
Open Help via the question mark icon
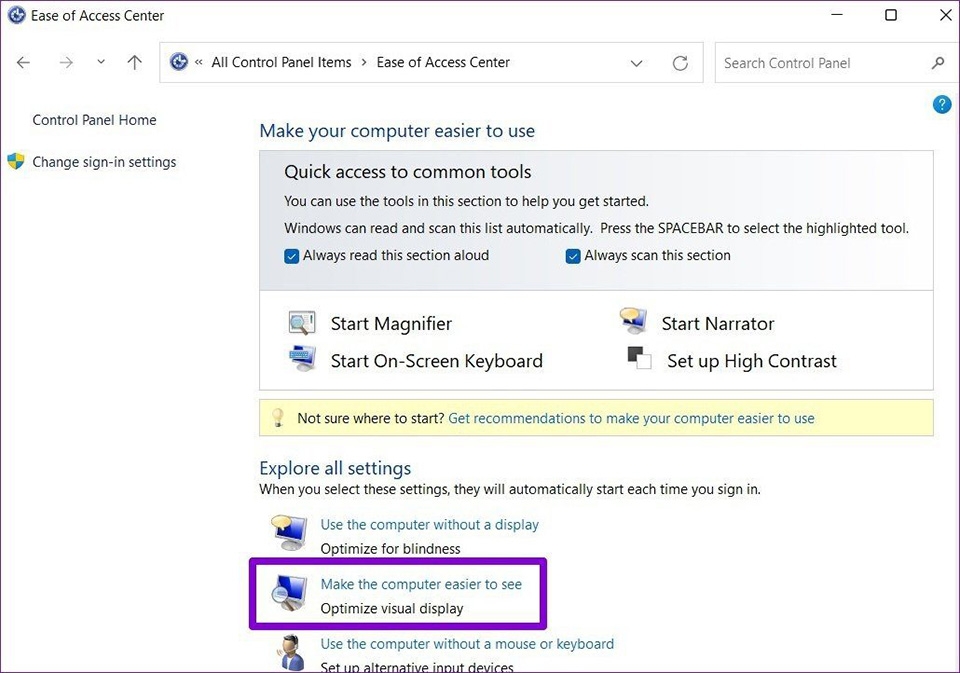pos(941,104)
